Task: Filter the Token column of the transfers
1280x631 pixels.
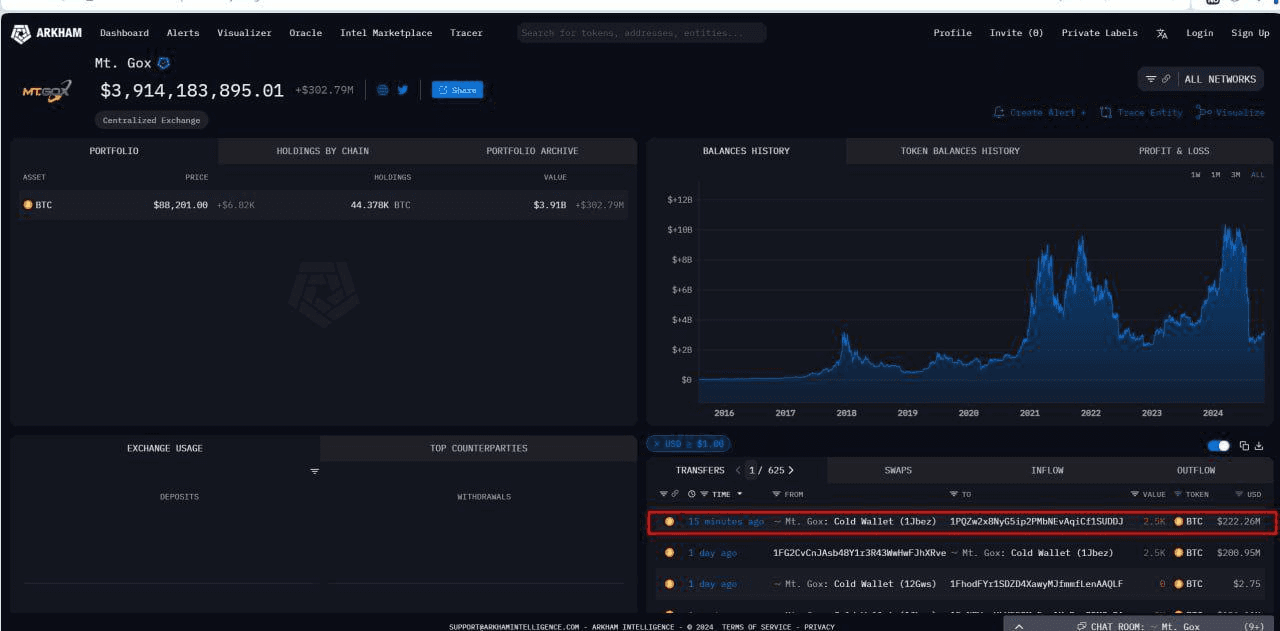Action: pos(1178,494)
